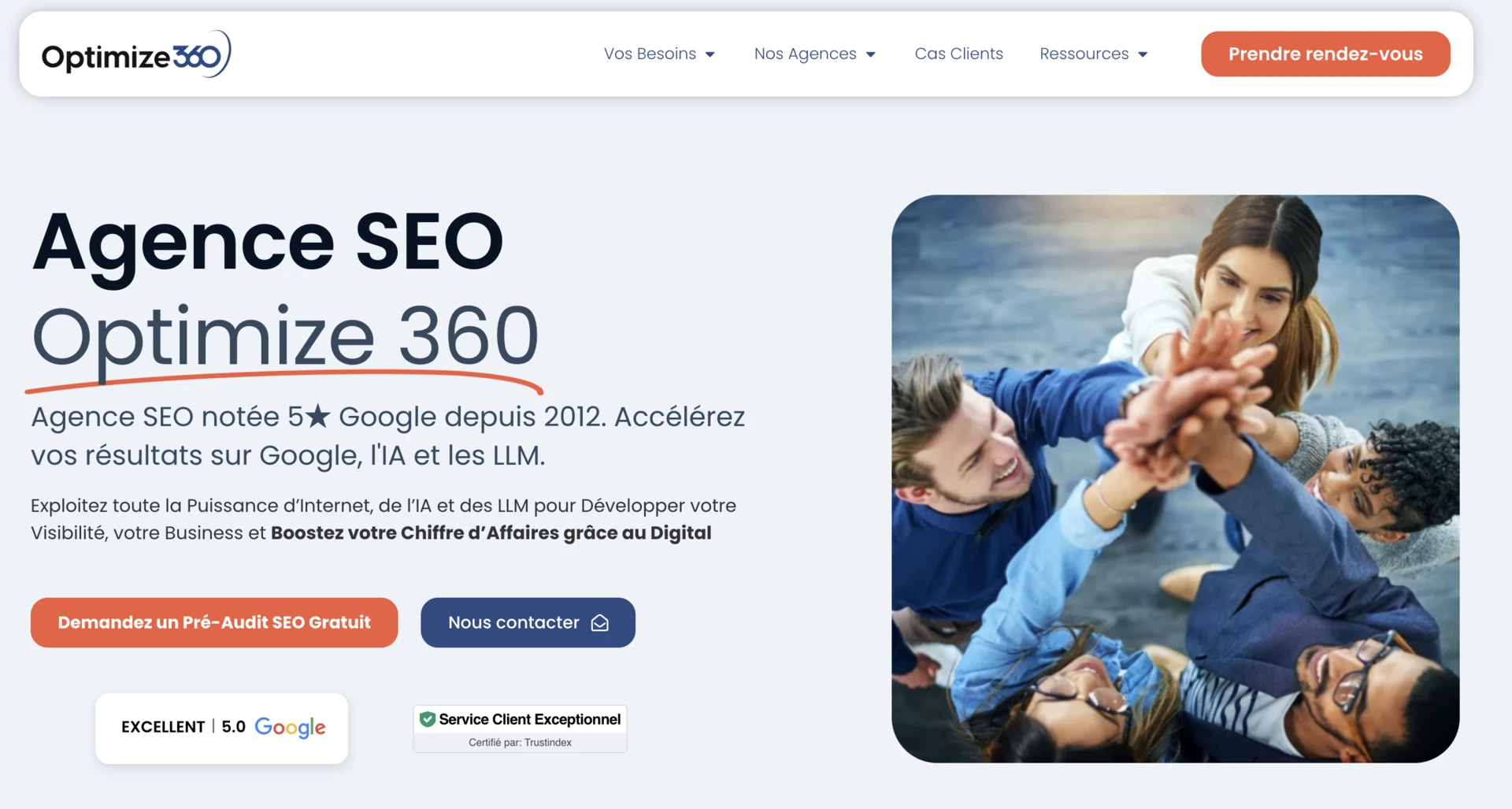Click the envelope icon in Nous contacter
Viewport: 1512px width, 809px height.
600,623
